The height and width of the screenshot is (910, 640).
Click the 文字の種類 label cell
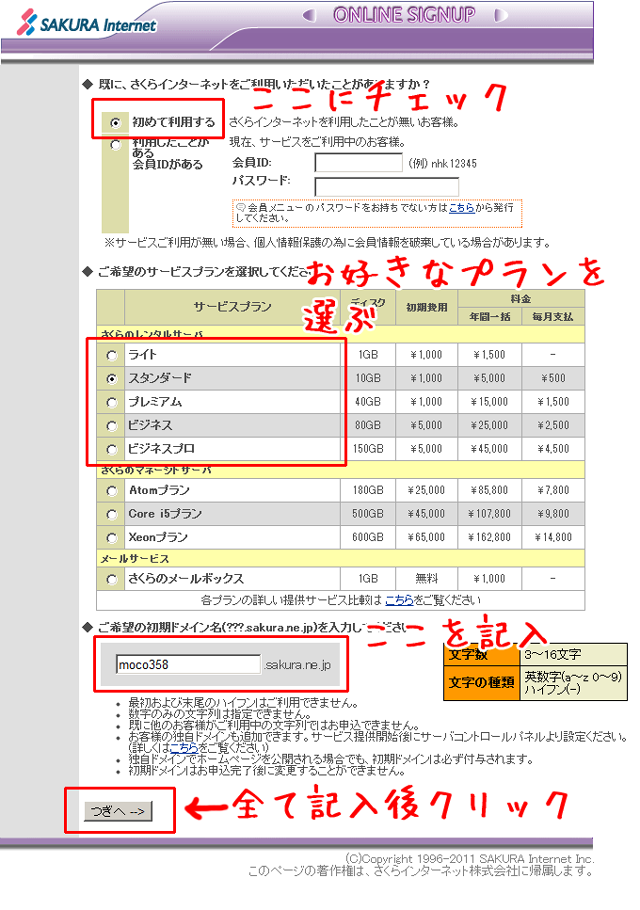tap(481, 682)
